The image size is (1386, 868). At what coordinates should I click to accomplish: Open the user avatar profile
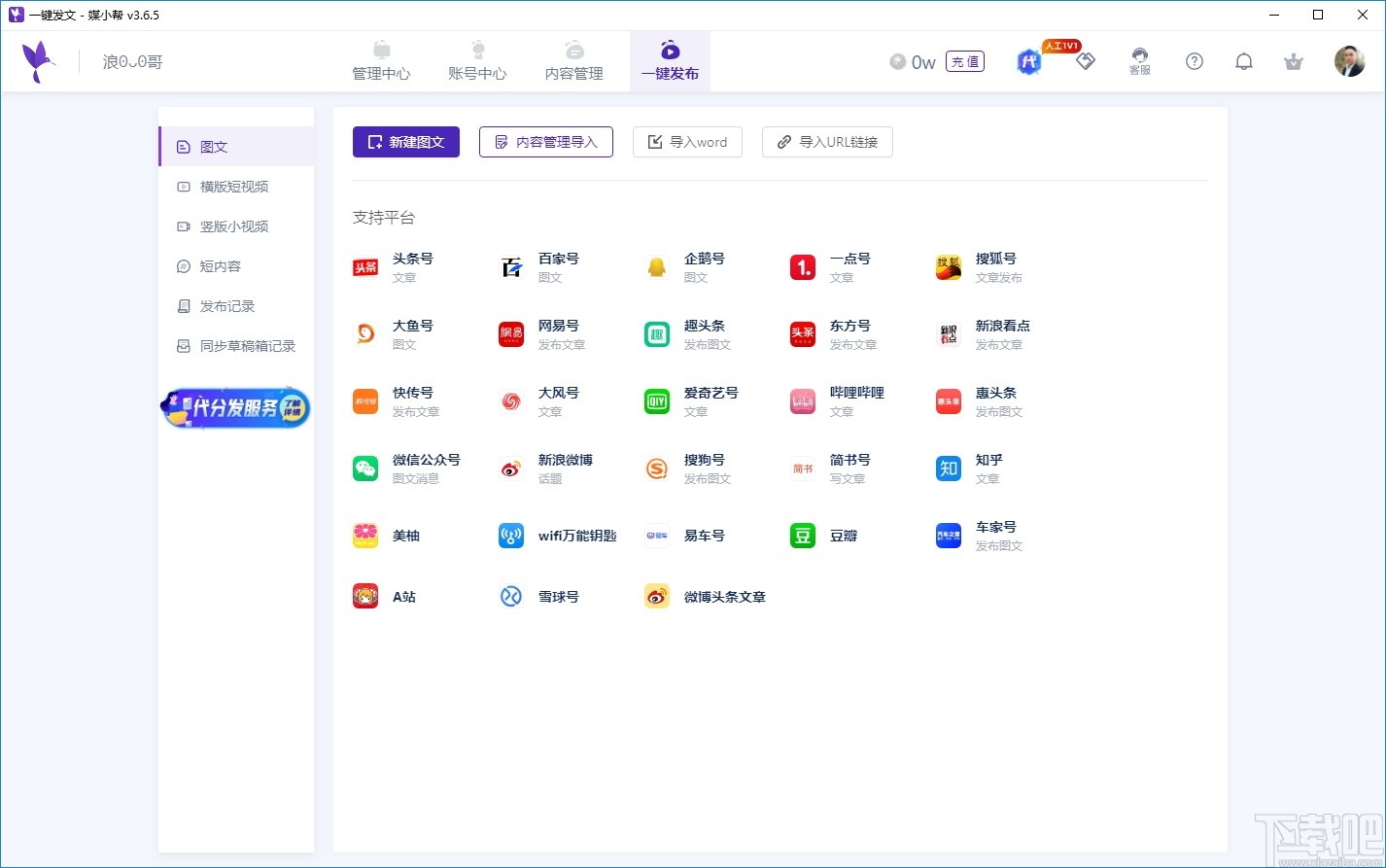(1349, 61)
